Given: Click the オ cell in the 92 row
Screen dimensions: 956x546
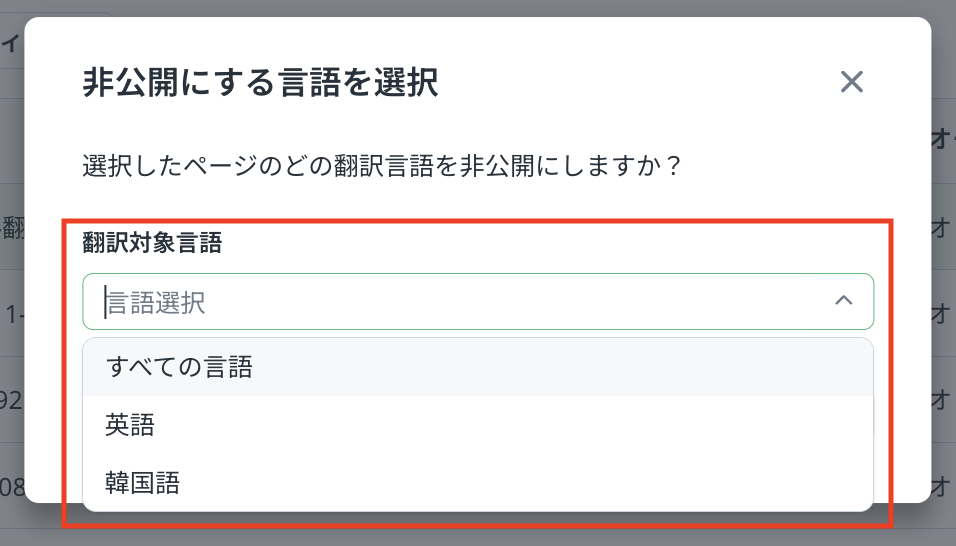Looking at the screenshot, I should (942, 400).
